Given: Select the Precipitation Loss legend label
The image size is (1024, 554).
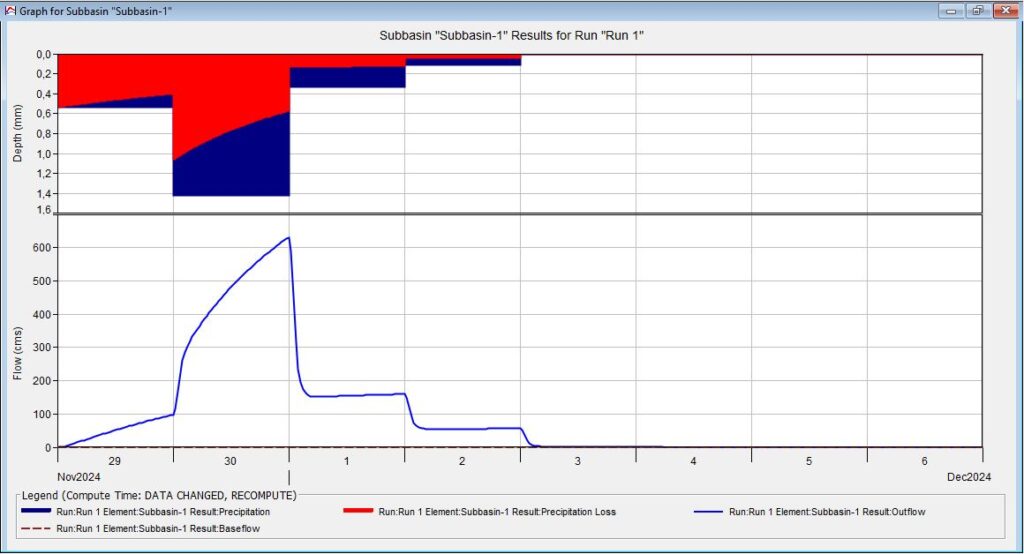Looking at the screenshot, I should pos(497,511).
